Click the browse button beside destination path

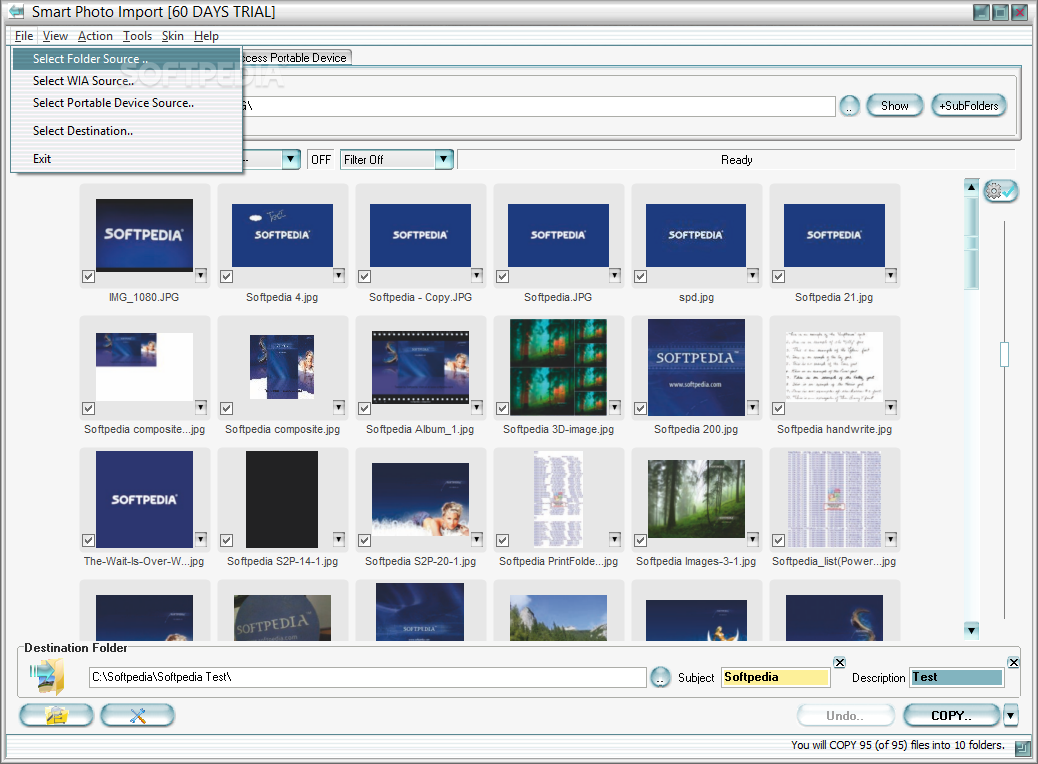click(660, 677)
